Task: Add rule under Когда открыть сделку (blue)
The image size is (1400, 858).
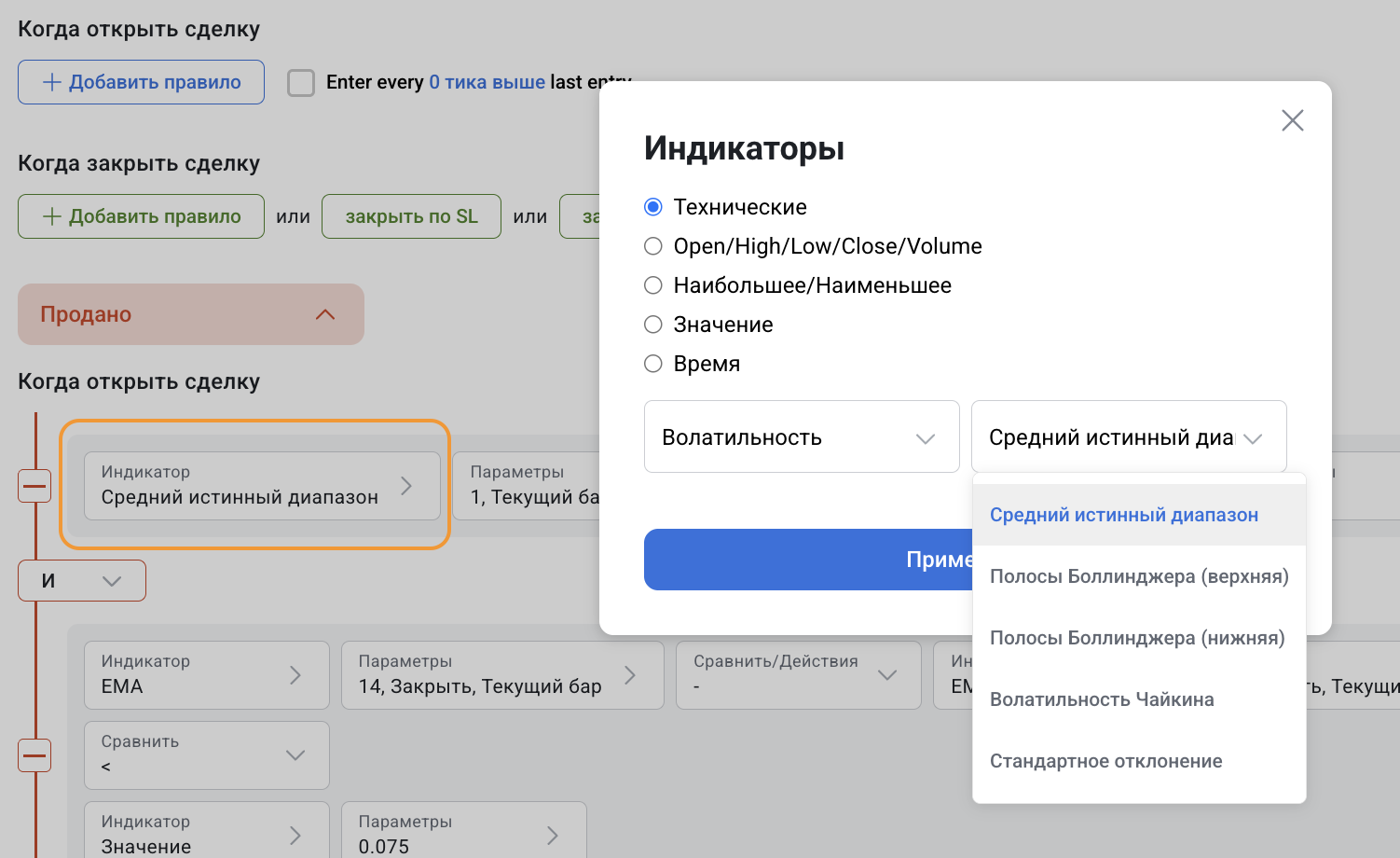Action: point(141,82)
